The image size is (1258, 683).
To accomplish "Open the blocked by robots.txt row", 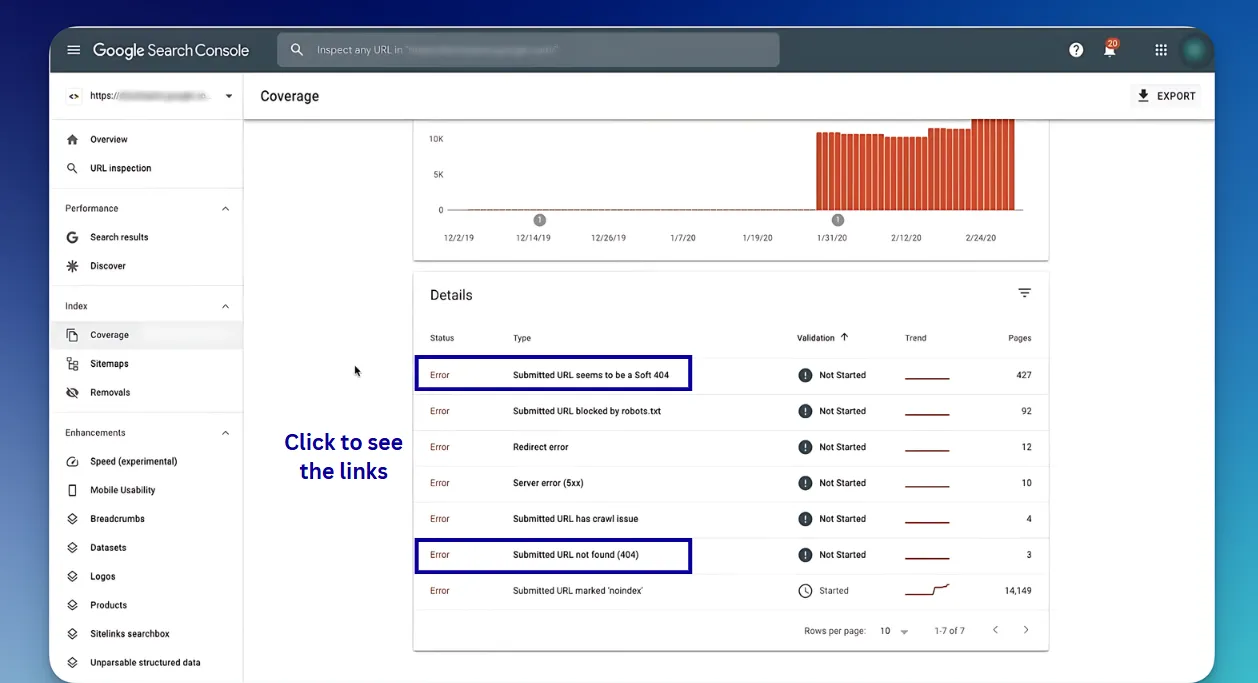I will (x=731, y=411).
